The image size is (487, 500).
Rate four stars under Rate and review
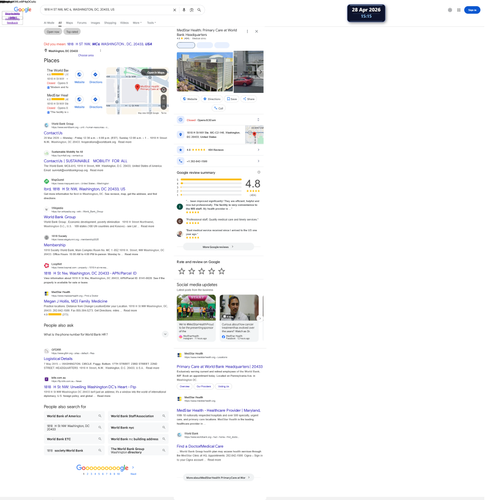coord(212,271)
